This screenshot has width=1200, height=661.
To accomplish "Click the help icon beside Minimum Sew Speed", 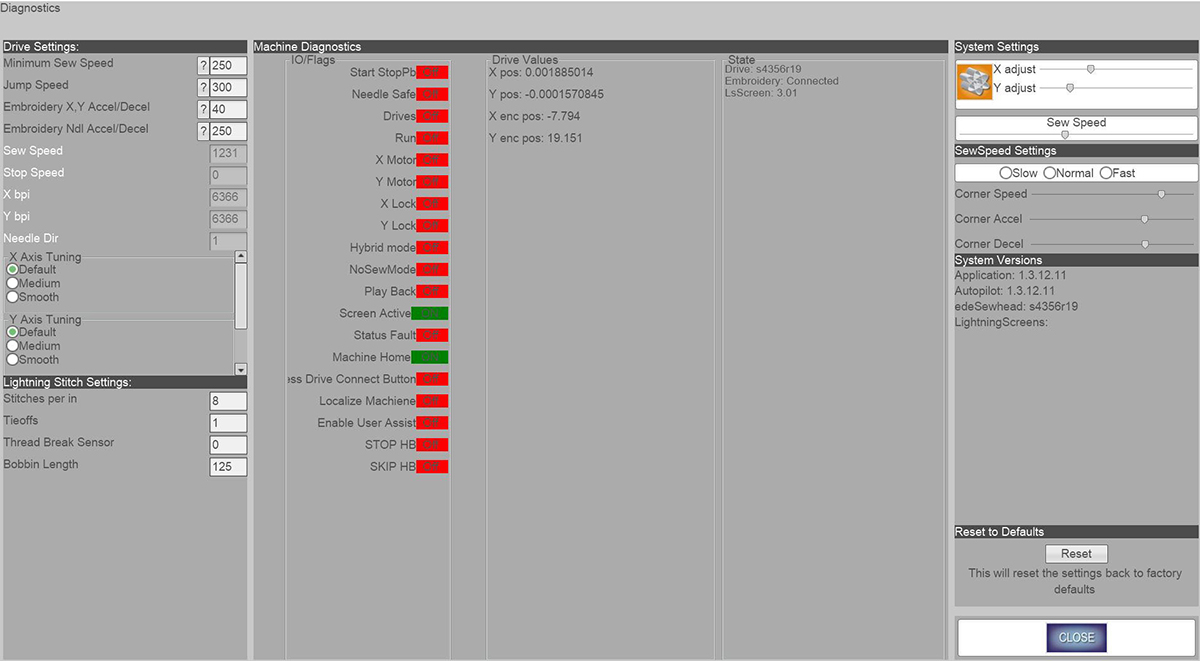I will pyautogui.click(x=203, y=66).
